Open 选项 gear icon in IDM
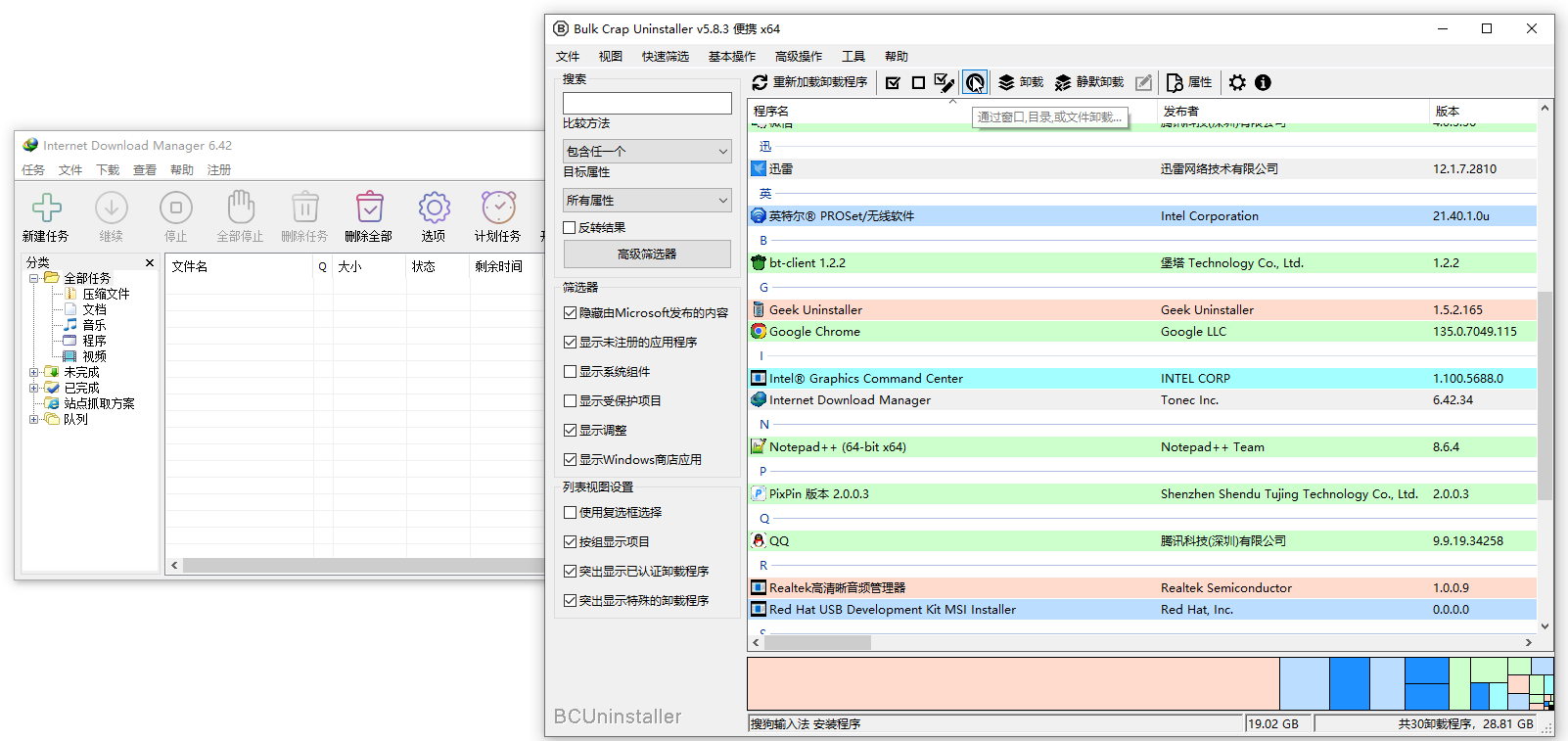Screen dimensions: 1568x741 (x=434, y=208)
